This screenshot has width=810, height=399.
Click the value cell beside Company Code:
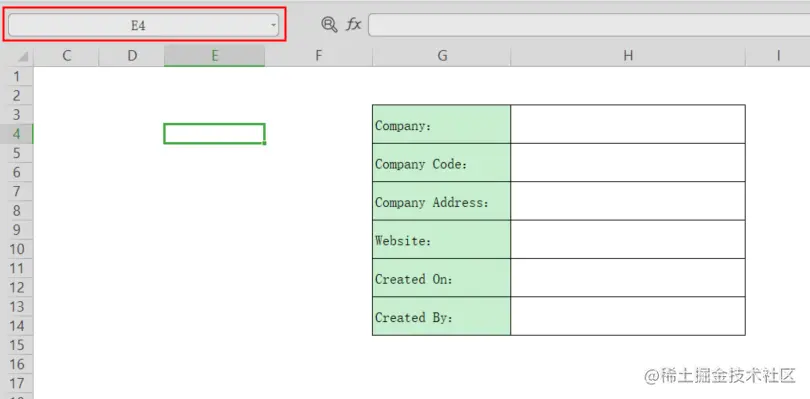pyautogui.click(x=628, y=162)
